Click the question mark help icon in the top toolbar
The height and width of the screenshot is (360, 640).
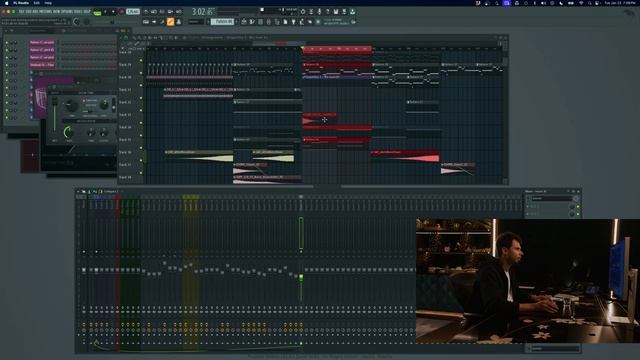328,11
